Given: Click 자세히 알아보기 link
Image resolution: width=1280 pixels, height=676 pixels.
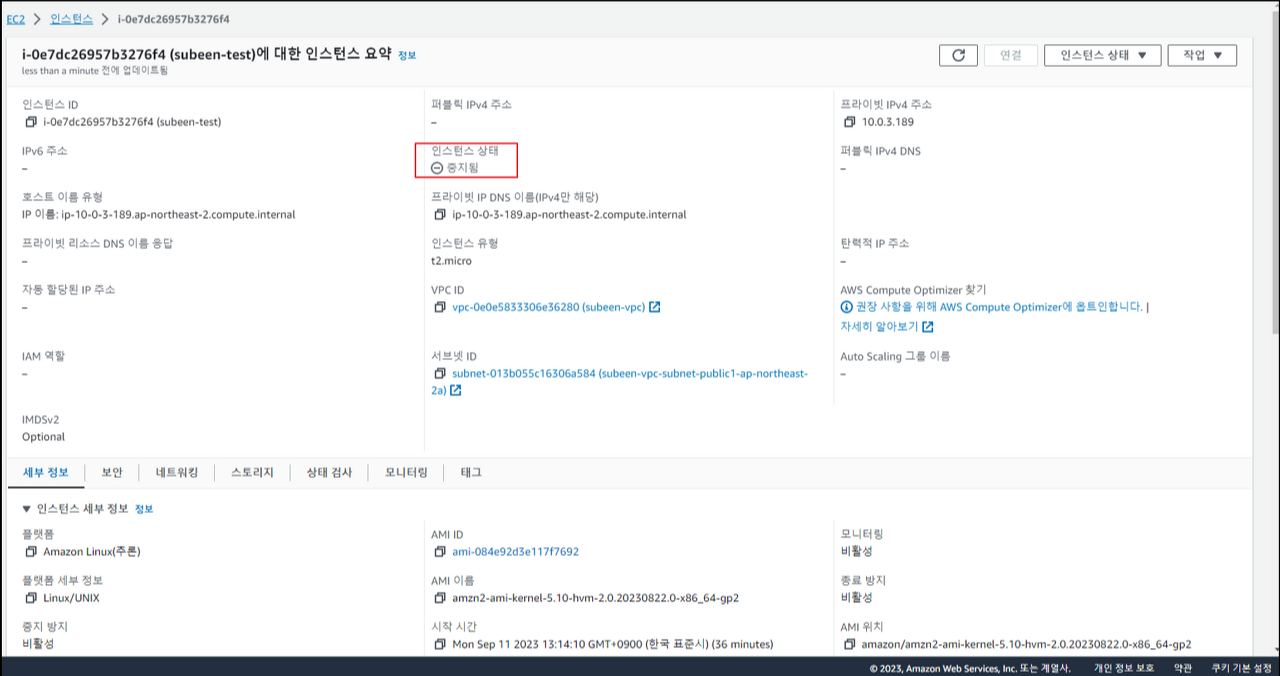Looking at the screenshot, I should (879, 327).
